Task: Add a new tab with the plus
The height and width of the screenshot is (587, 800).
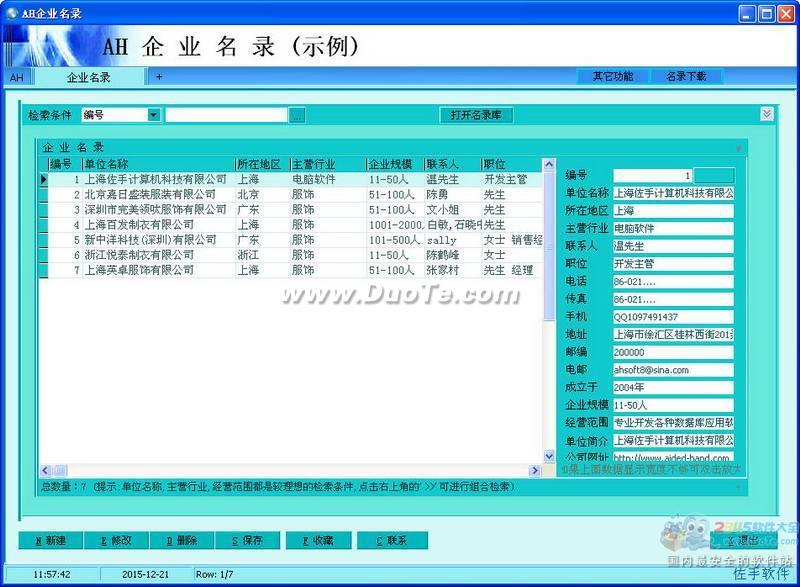Action: click(159, 77)
